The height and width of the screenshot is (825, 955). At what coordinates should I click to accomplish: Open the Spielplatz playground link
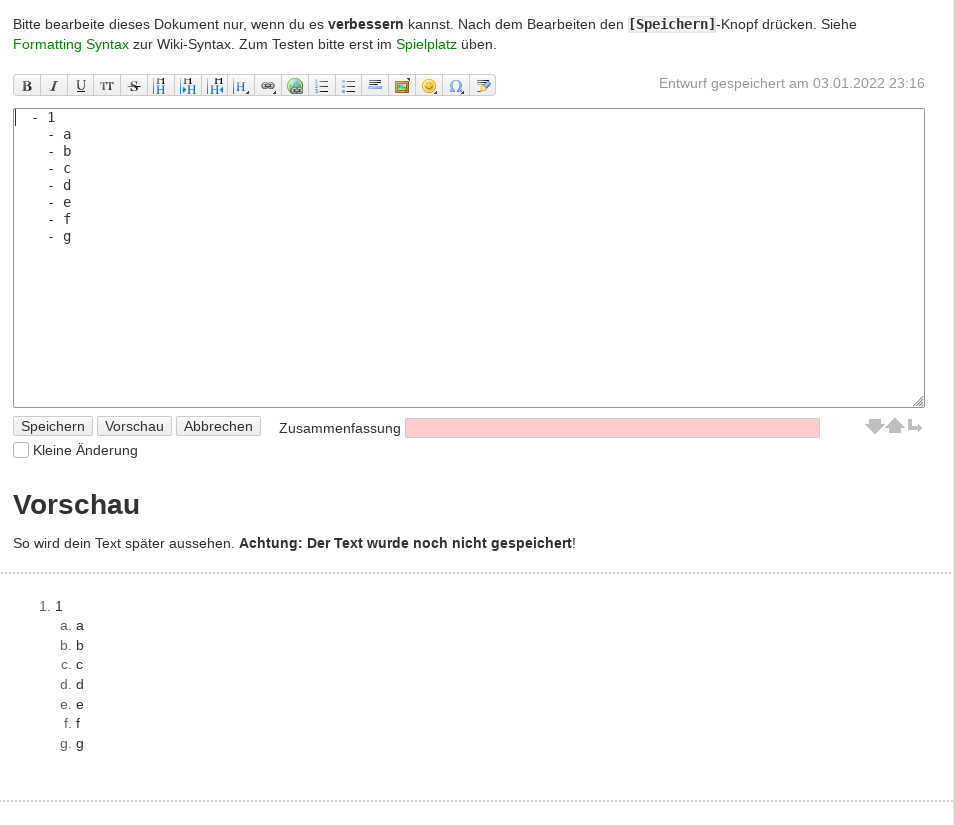pyautogui.click(x=426, y=44)
